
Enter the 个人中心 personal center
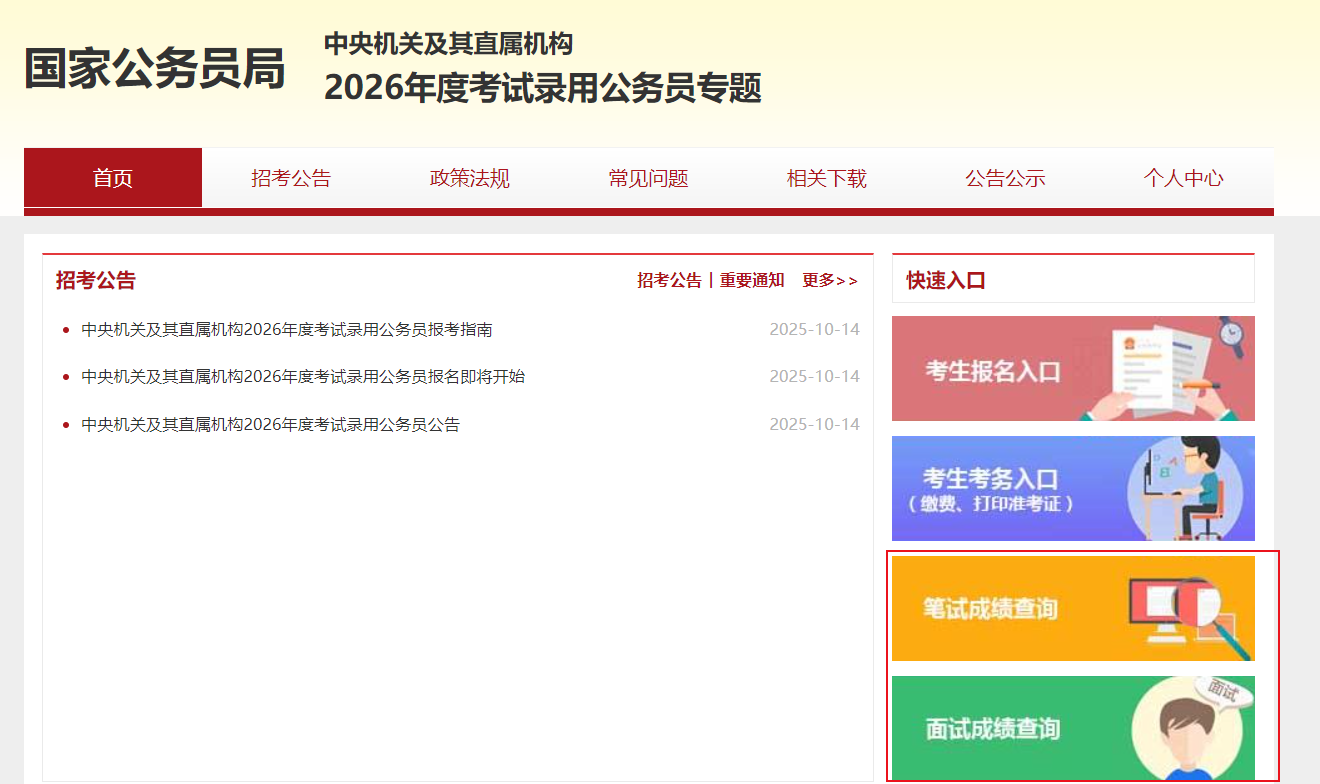coord(1183,177)
